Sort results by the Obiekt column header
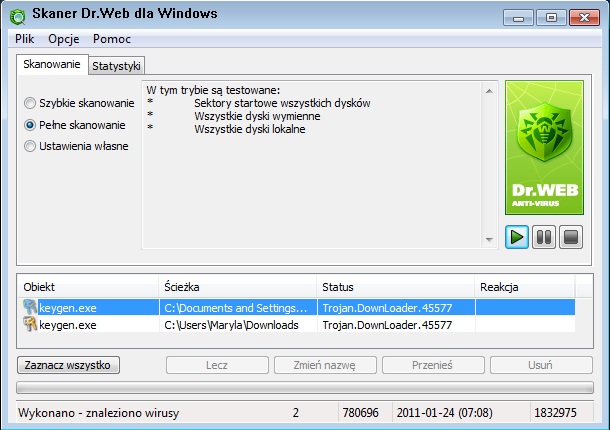Image resolution: width=610 pixels, height=430 pixels. tap(88, 287)
